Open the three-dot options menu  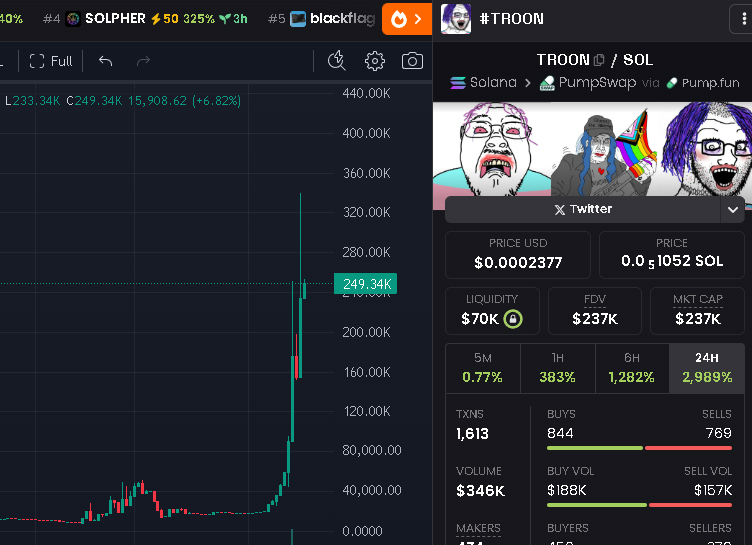pyautogui.click(x=743, y=19)
